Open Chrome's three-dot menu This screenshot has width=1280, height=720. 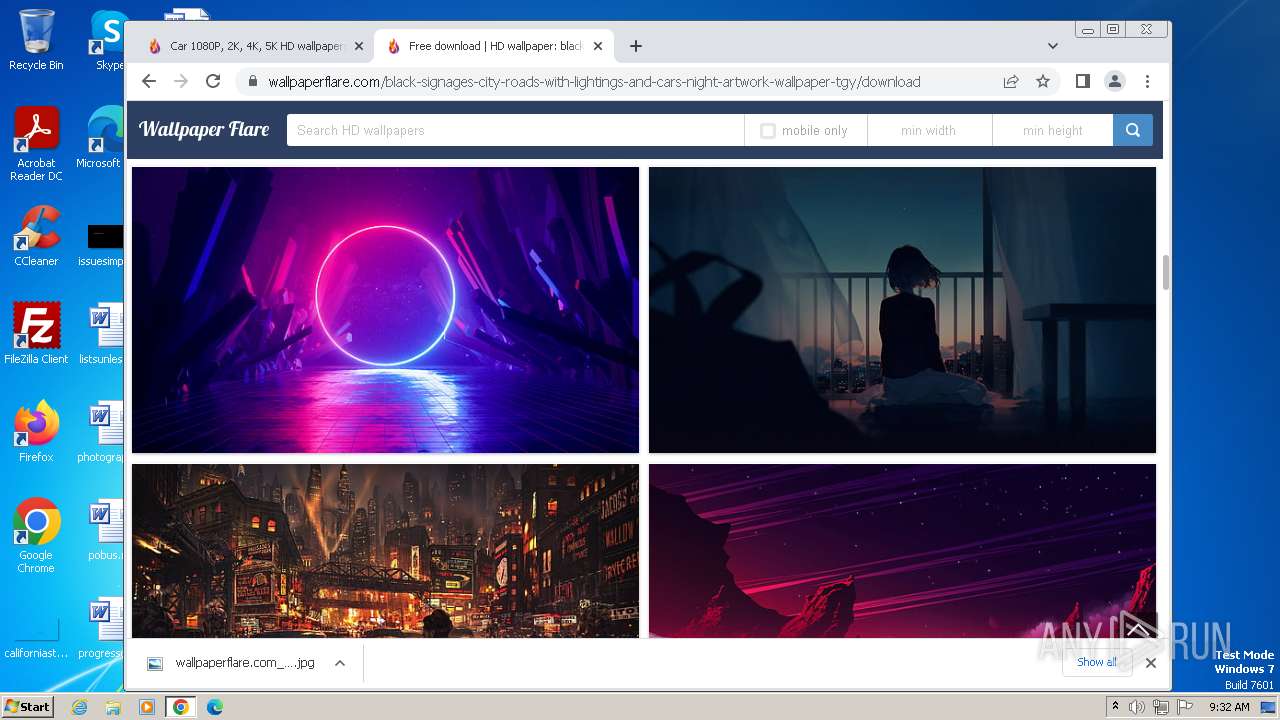[x=1147, y=81]
